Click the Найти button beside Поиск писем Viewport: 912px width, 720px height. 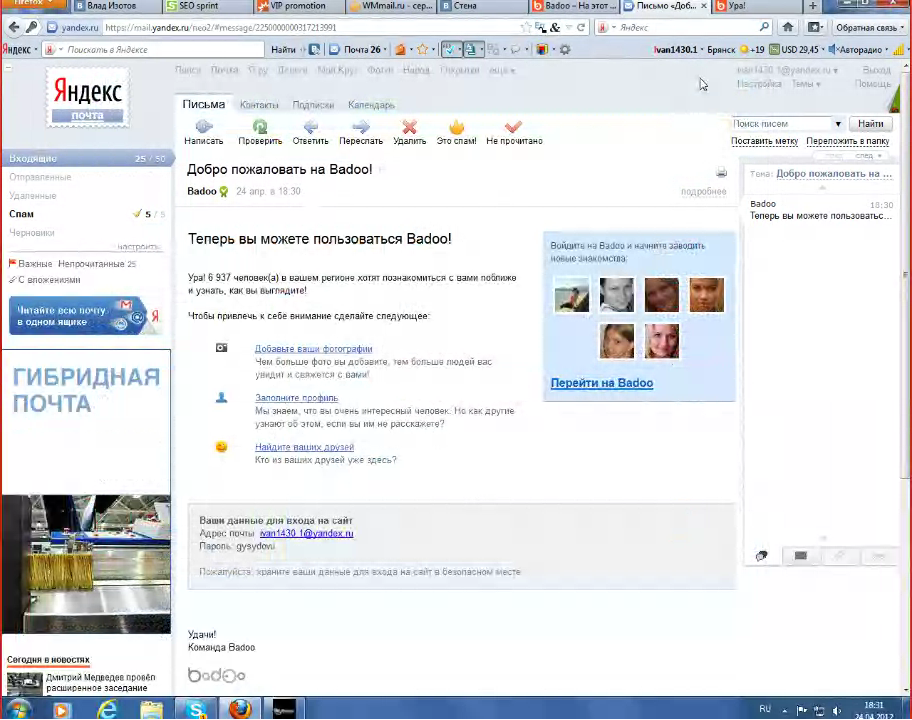click(x=870, y=123)
